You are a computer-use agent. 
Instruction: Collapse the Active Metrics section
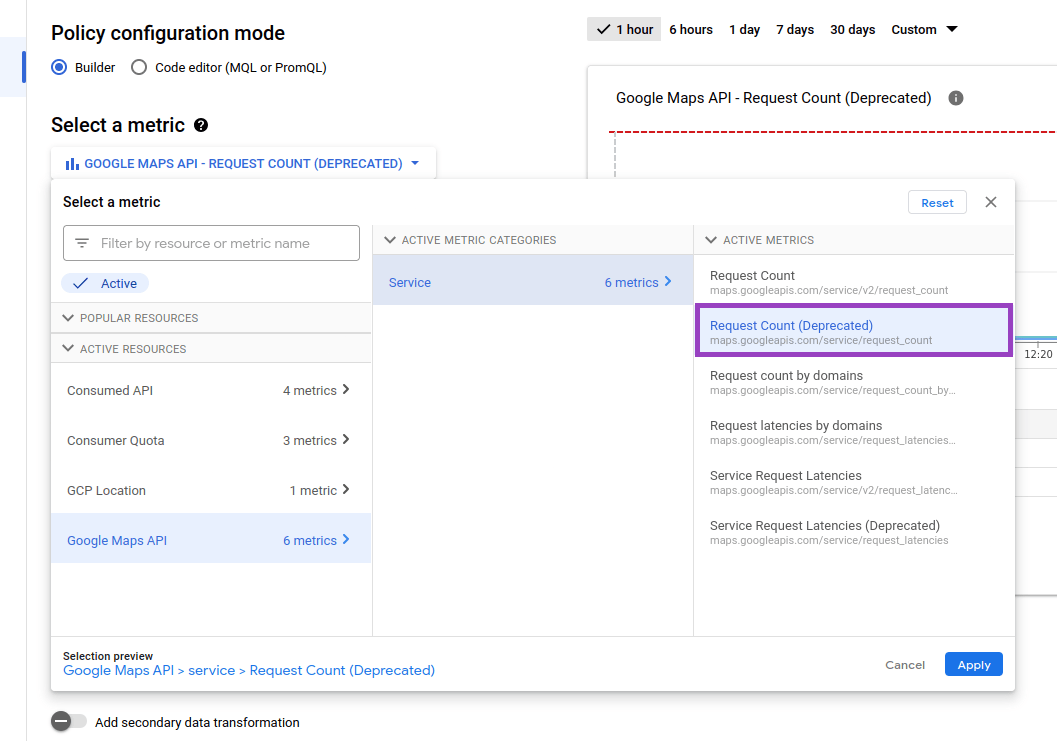711,240
